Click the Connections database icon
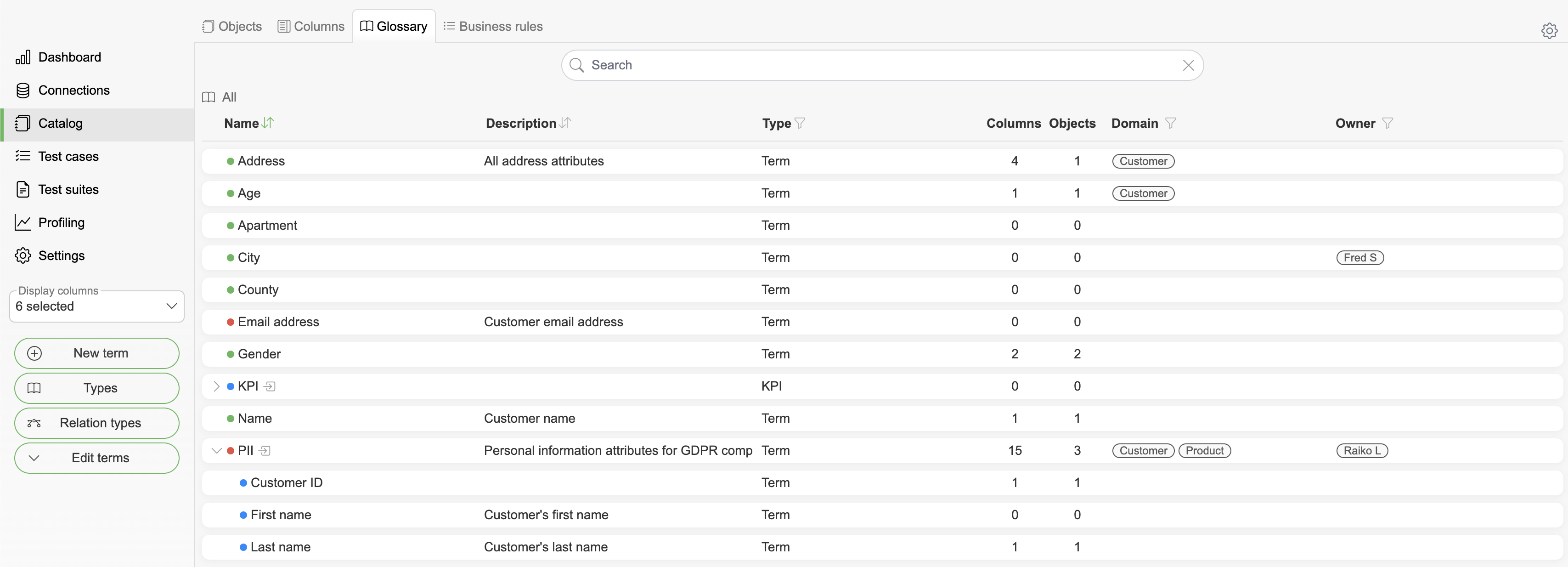The image size is (1568, 567). (23, 90)
